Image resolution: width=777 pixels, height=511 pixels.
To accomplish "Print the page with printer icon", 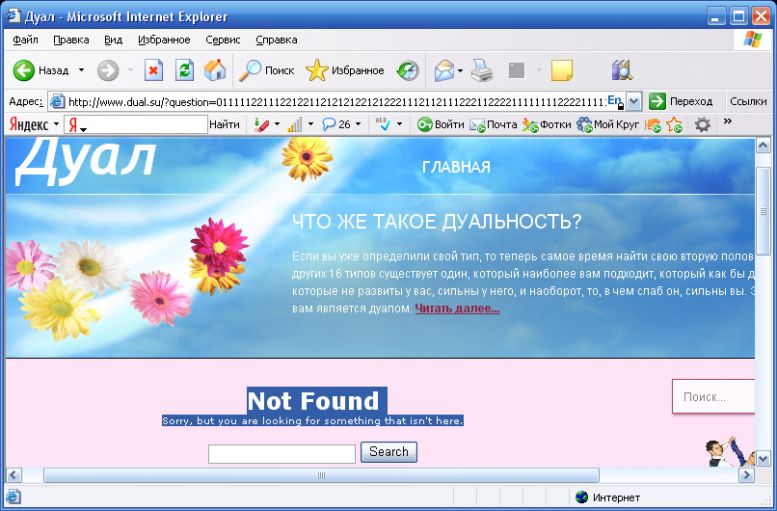I will click(x=482, y=71).
